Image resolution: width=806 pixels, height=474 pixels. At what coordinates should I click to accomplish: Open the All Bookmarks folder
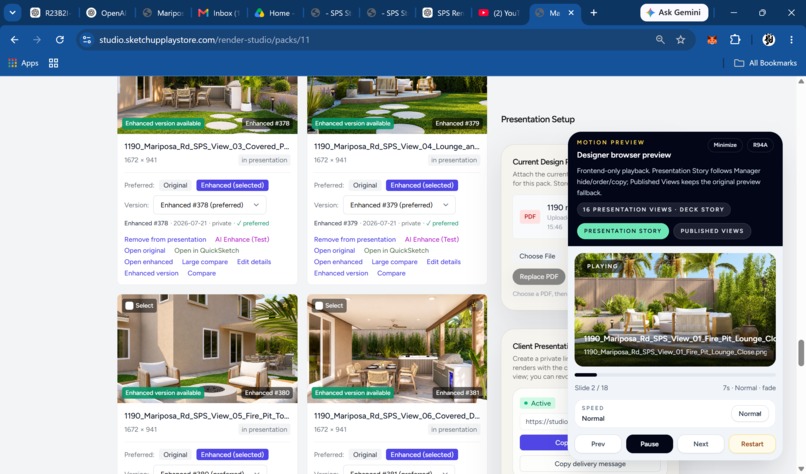coord(765,63)
